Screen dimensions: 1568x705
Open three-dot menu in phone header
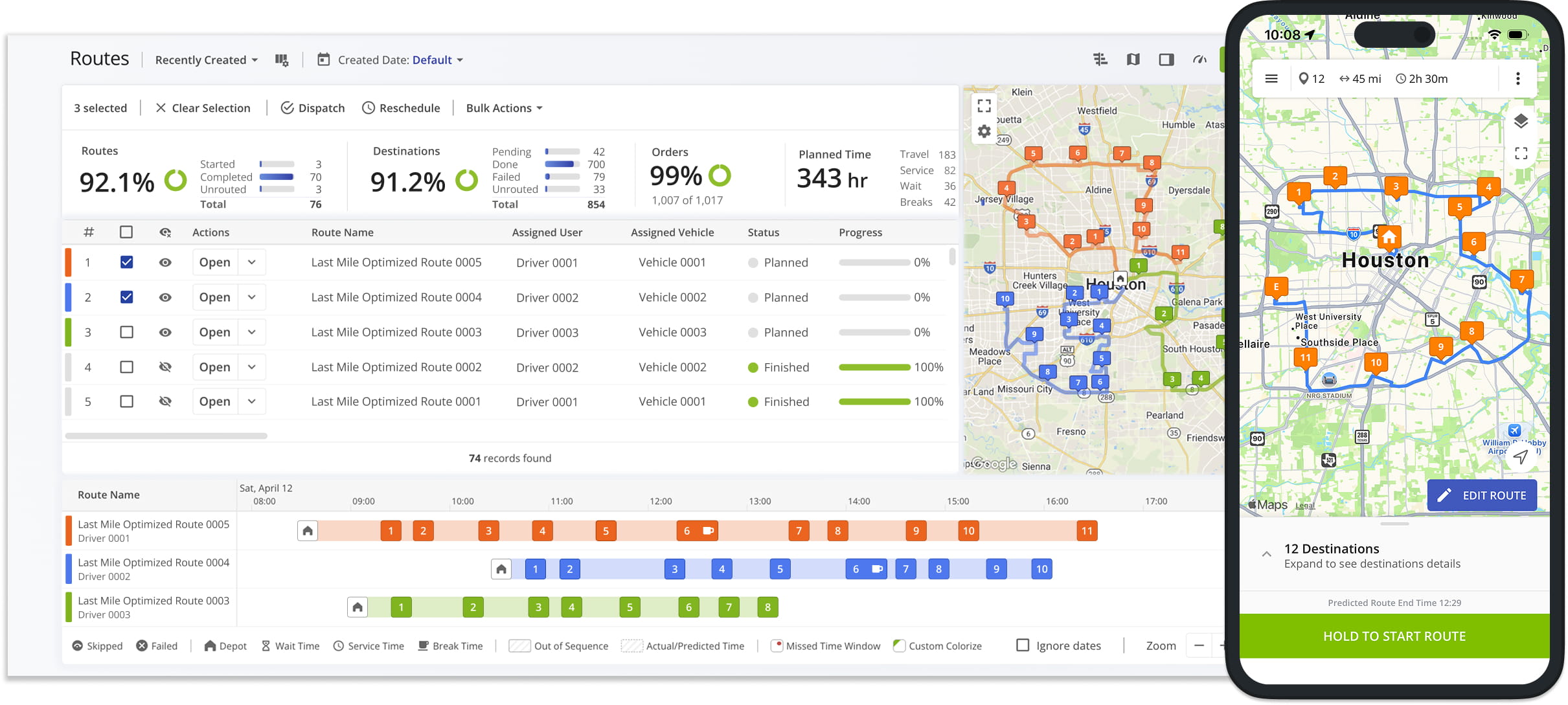tap(1517, 79)
